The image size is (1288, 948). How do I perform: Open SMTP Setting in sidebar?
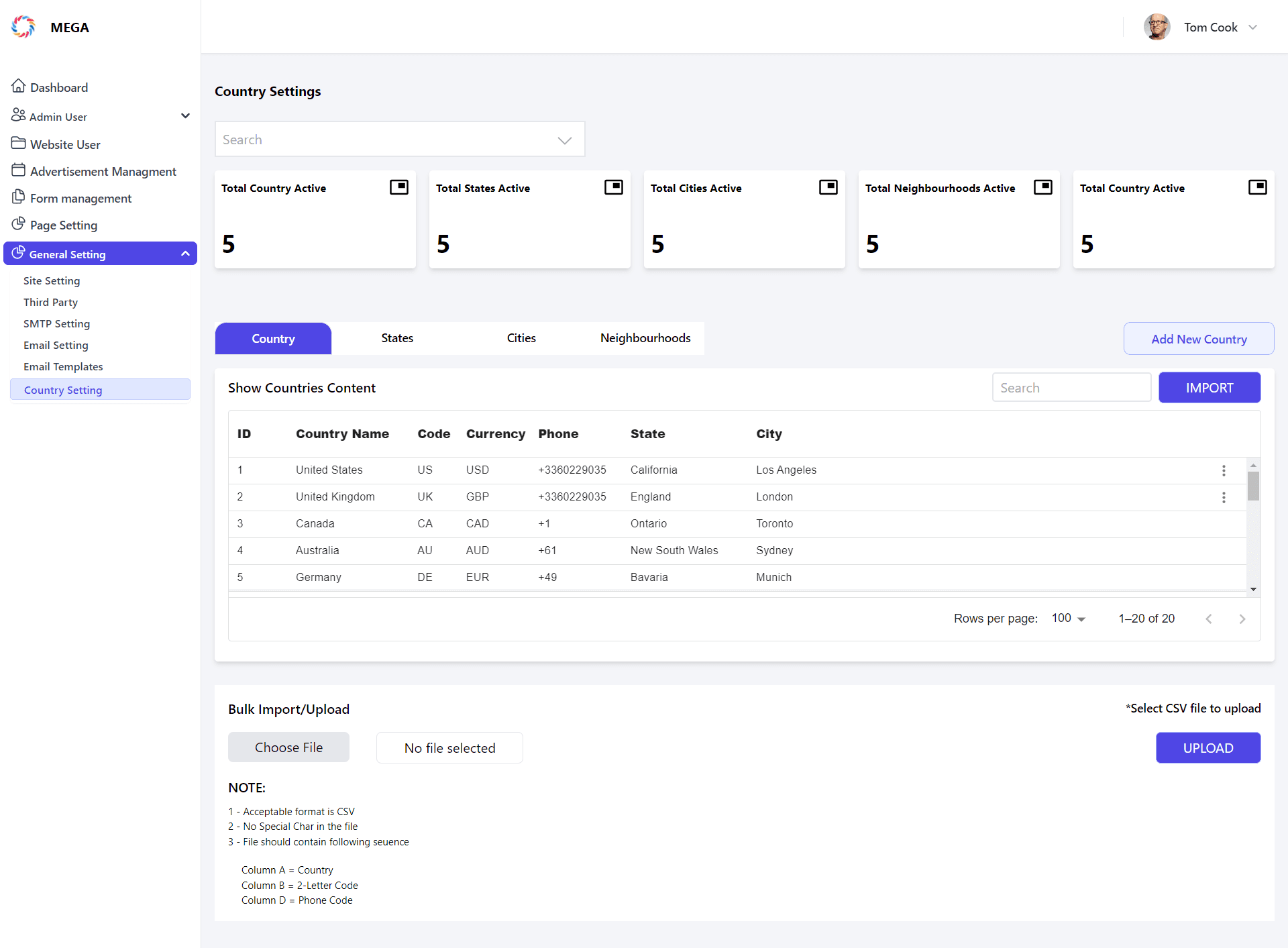tap(56, 323)
